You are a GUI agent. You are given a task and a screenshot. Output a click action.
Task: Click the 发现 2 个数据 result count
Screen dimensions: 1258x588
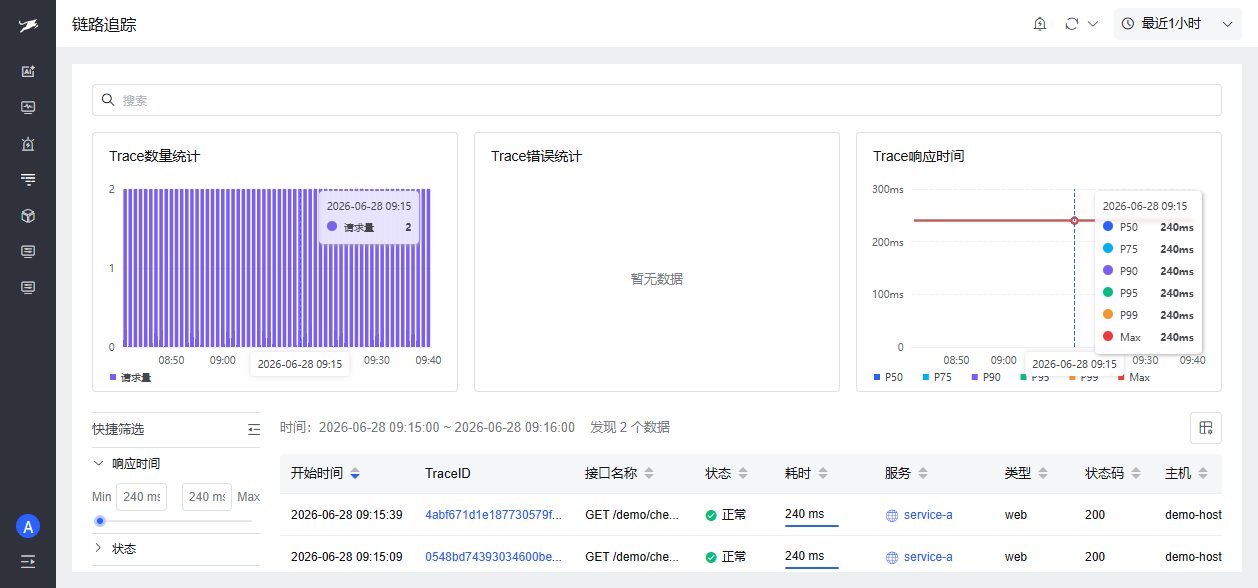pyautogui.click(x=630, y=427)
